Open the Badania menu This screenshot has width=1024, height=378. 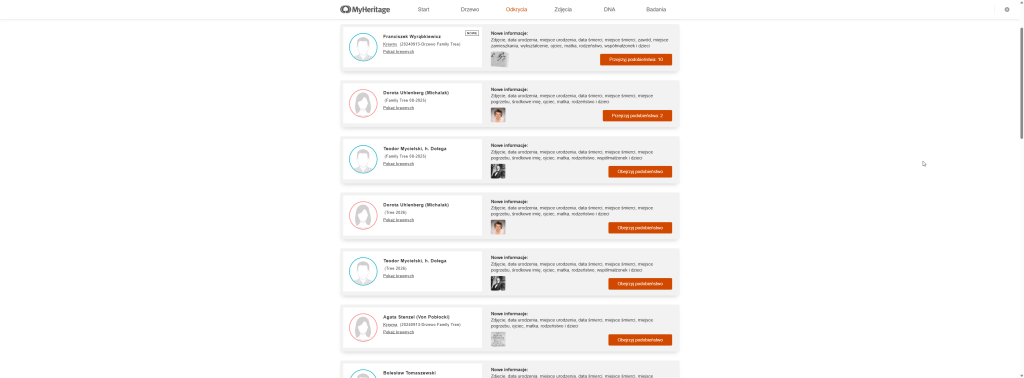(x=656, y=9)
